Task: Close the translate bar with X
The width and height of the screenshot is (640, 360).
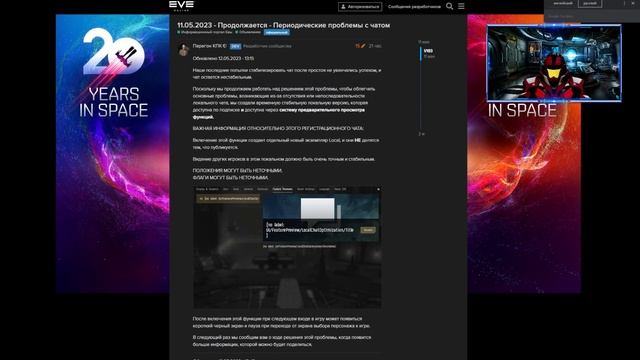Action: coord(633,3)
